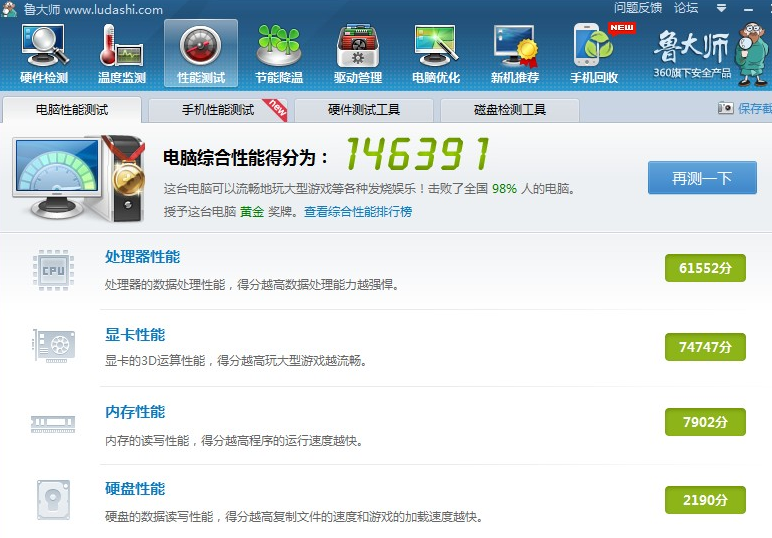Screen dimensions: 772x538
Task: Open the title bar dropdown menu arrow
Action: tap(721, 8)
